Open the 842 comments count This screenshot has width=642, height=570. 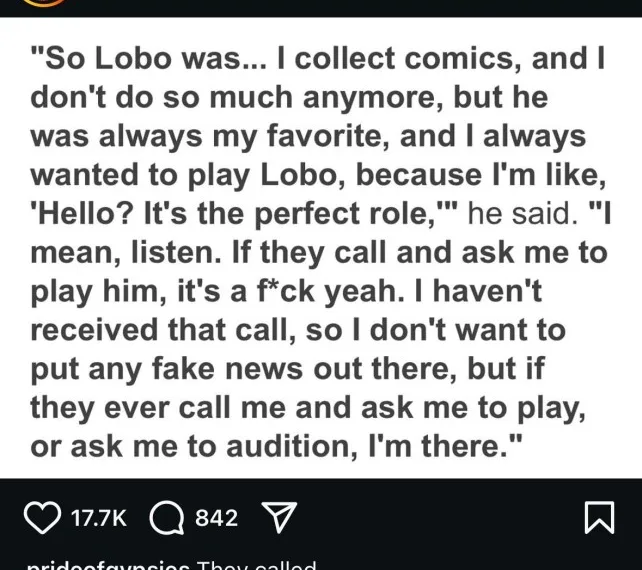216,518
